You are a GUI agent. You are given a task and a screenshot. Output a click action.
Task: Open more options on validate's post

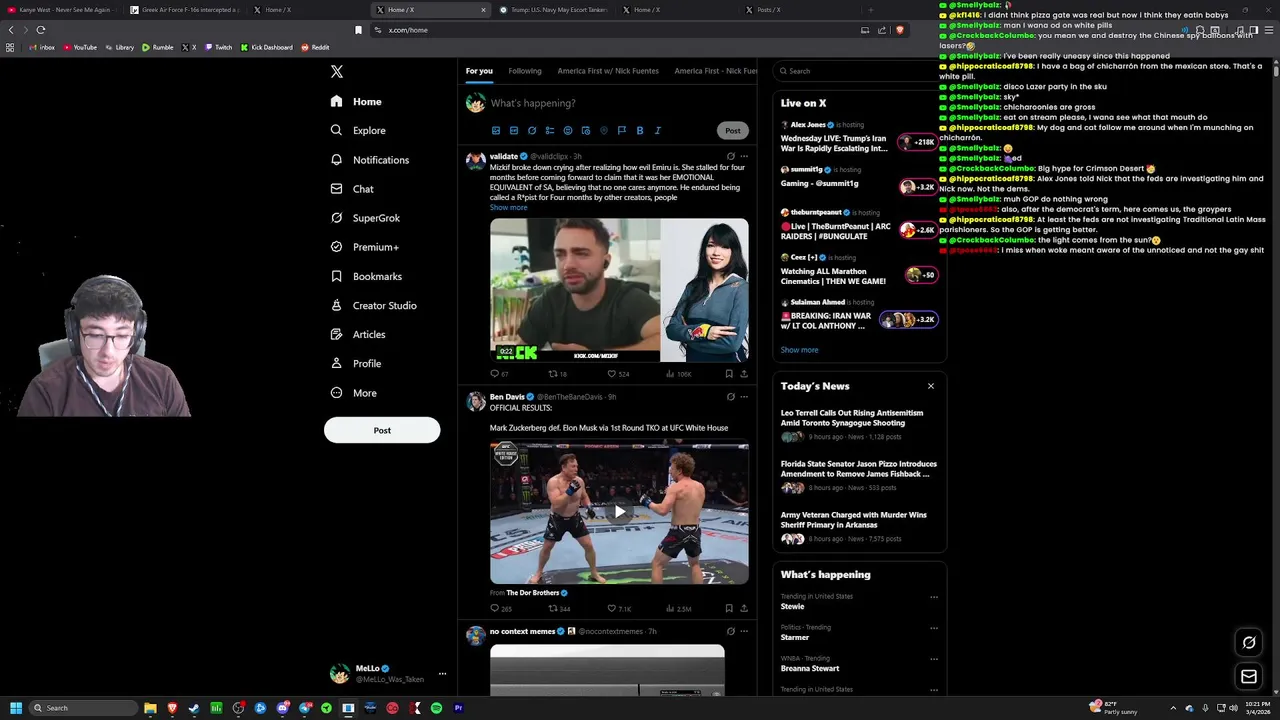[743, 156]
